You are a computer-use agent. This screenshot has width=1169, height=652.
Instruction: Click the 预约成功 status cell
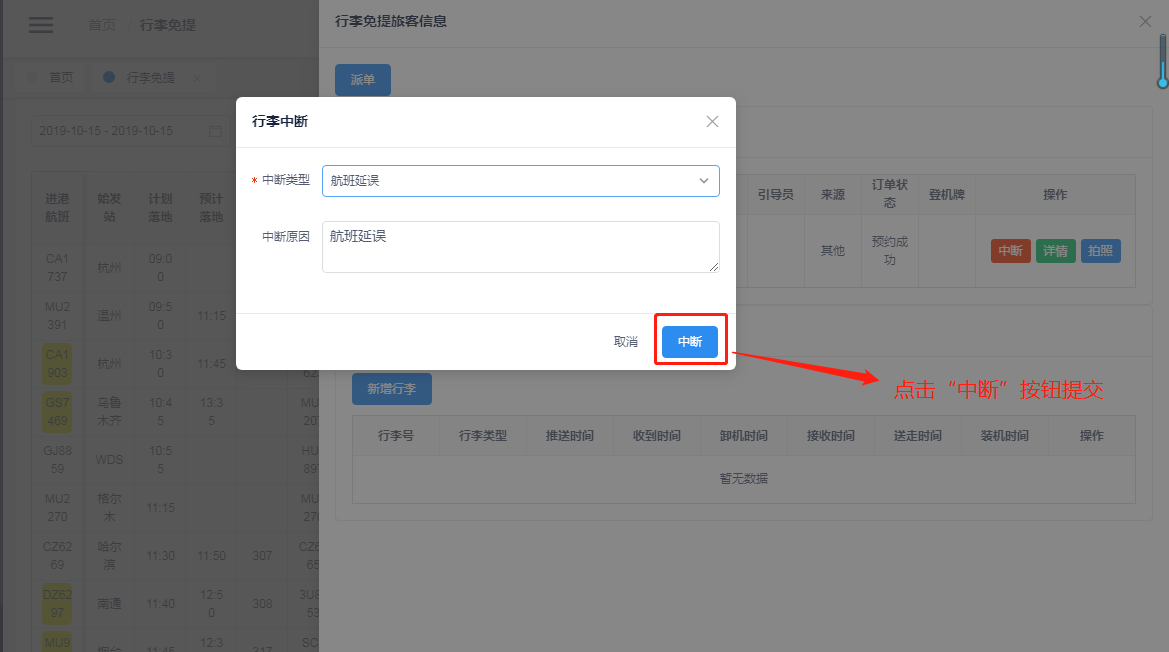(889, 251)
